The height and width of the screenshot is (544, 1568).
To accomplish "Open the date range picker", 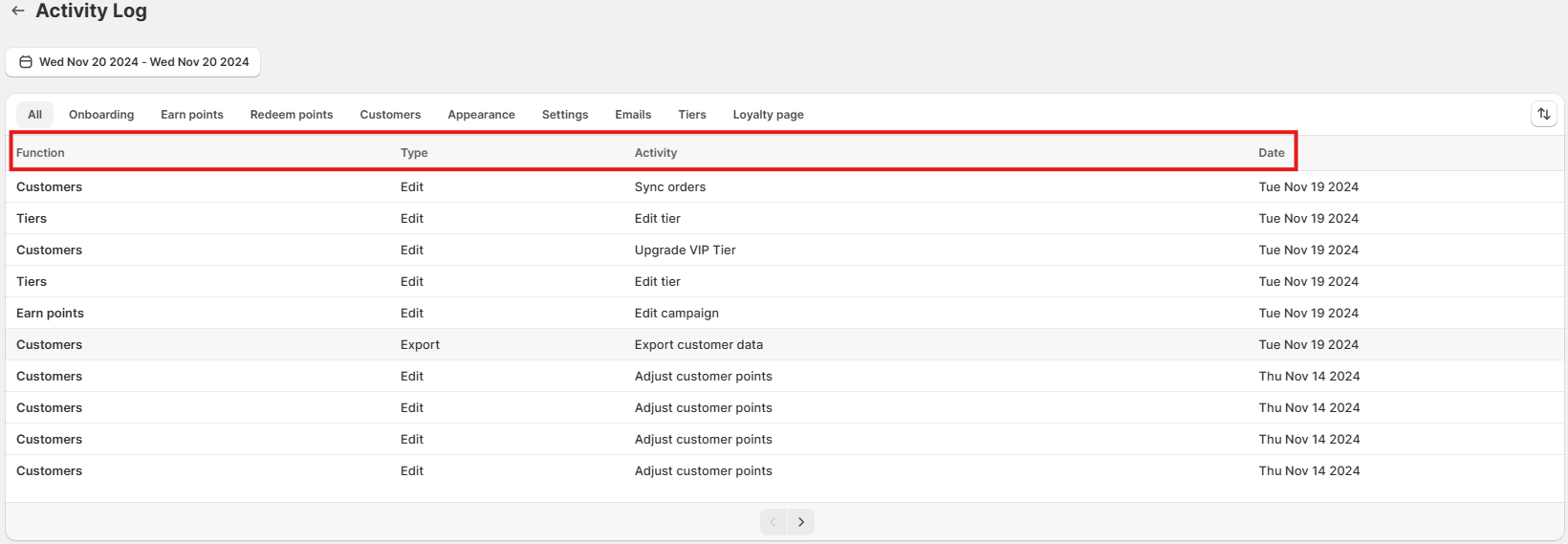I will (134, 62).
